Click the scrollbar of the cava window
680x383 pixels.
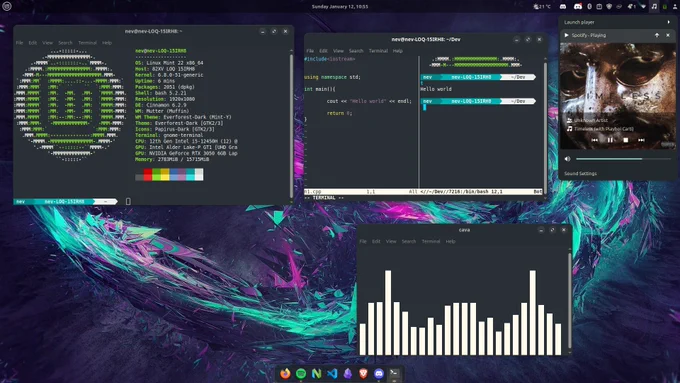569,300
